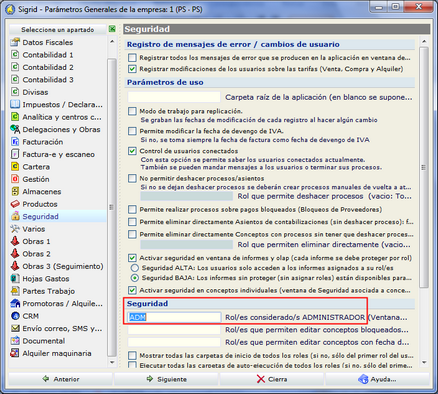Click the Divisas icon
The height and width of the screenshot is (394, 438).
(15, 92)
